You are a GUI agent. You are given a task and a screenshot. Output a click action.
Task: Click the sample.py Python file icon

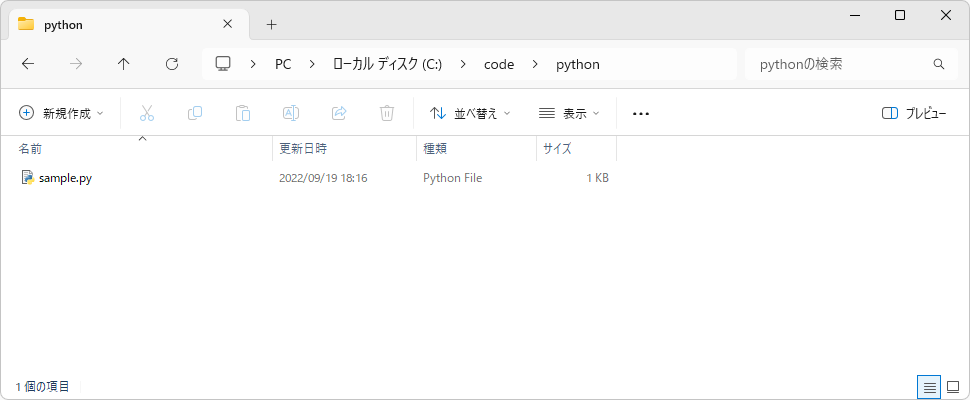(27, 178)
